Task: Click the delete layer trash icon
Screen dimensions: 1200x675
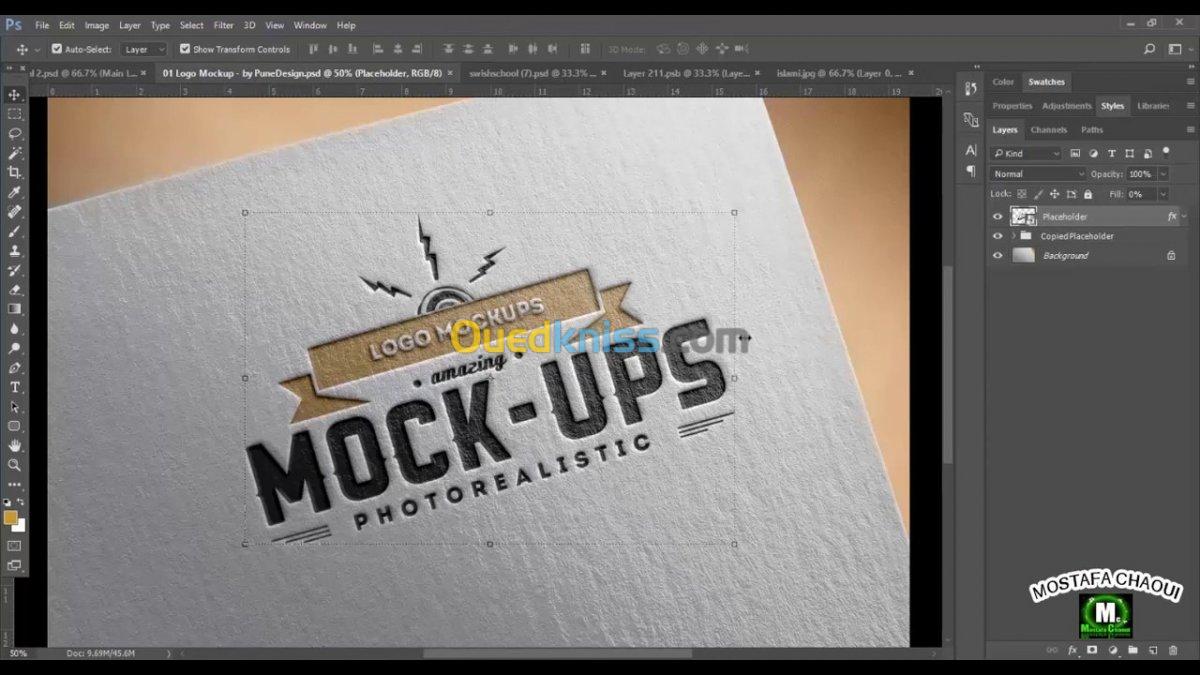Action: click(1173, 650)
